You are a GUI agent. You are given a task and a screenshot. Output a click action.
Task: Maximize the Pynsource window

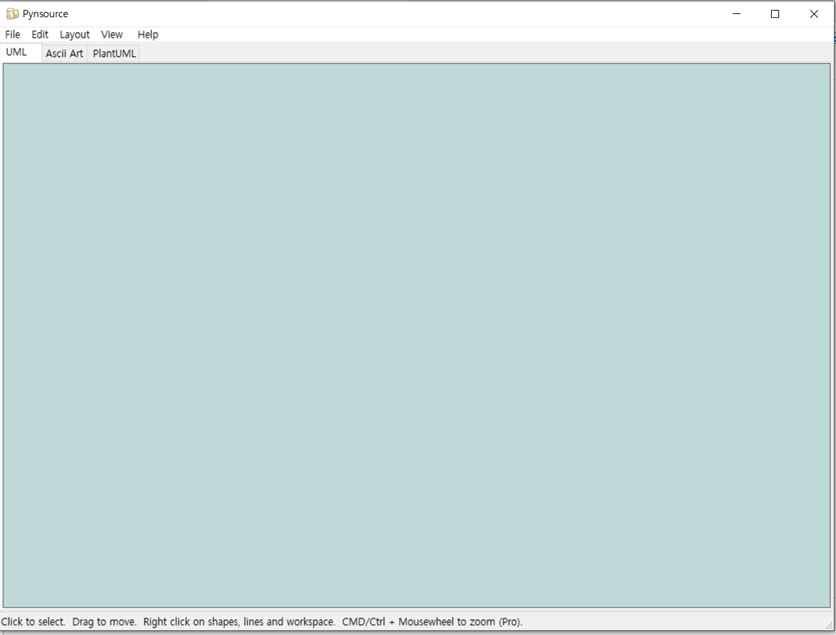tap(775, 14)
